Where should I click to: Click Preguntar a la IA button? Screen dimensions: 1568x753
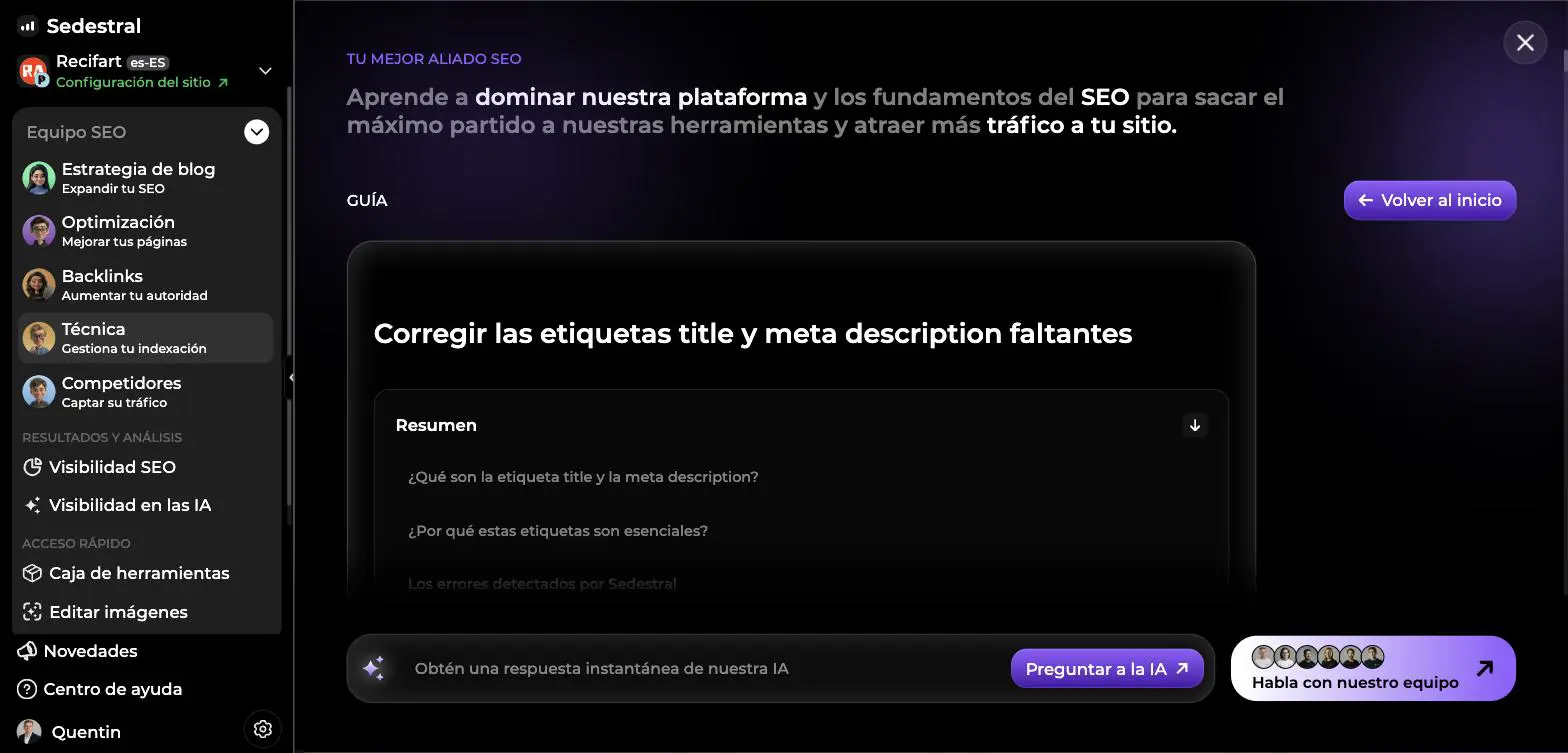click(x=1107, y=669)
